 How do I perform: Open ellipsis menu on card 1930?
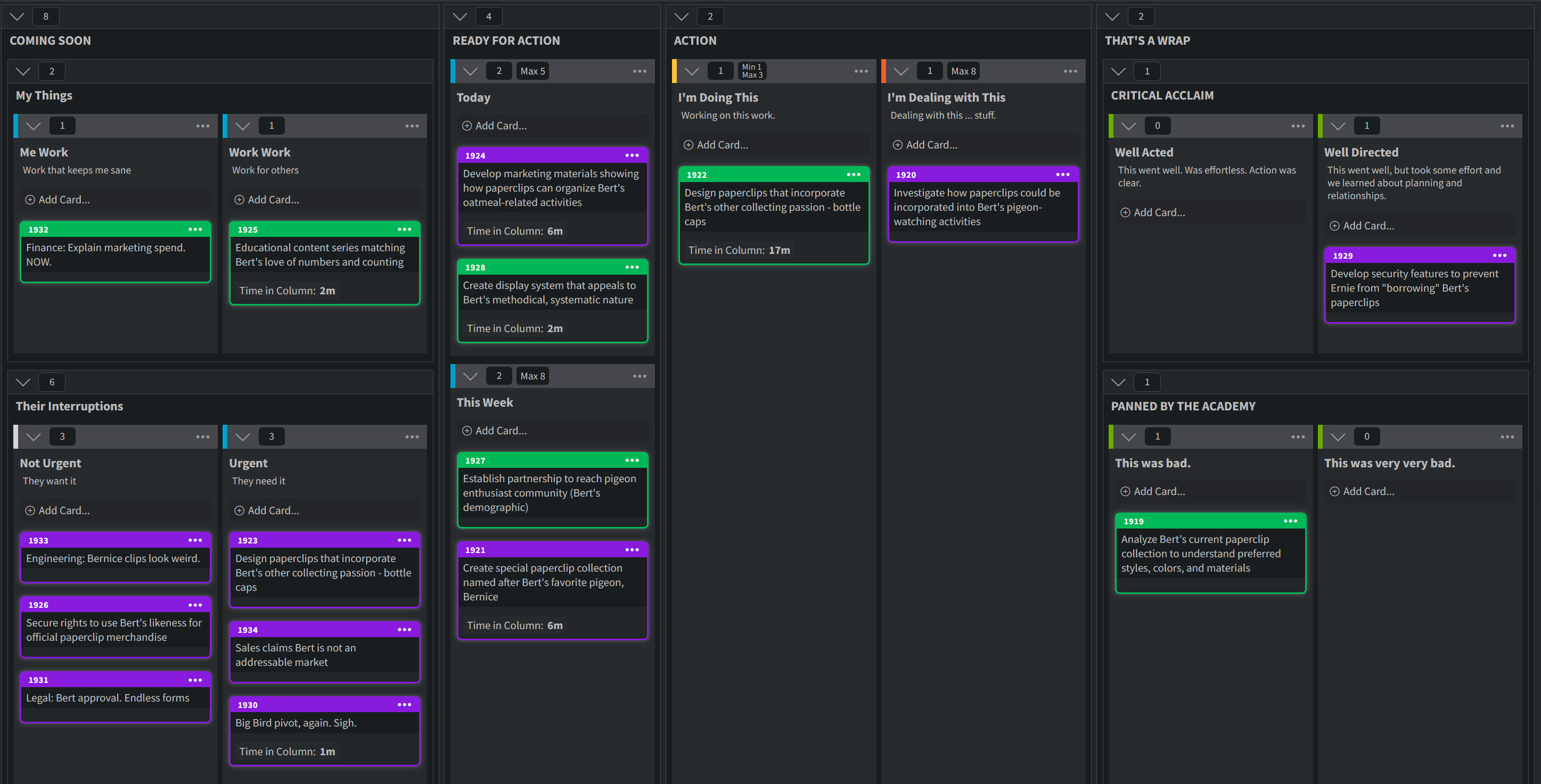pyautogui.click(x=404, y=705)
